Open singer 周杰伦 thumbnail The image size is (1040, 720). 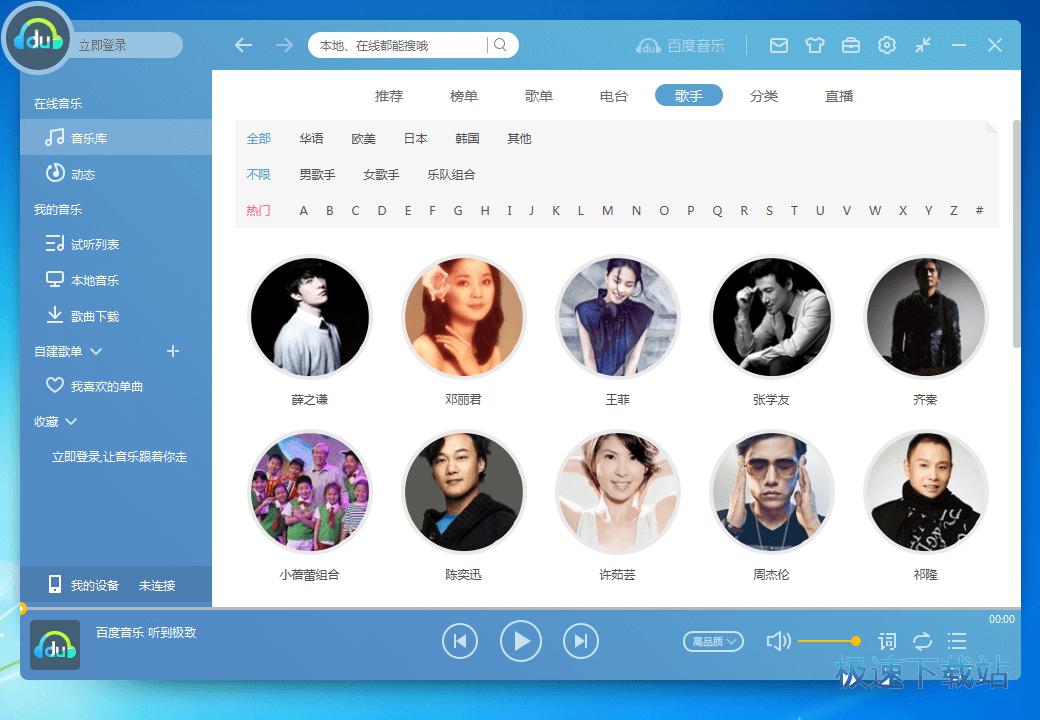pyautogui.click(x=771, y=493)
